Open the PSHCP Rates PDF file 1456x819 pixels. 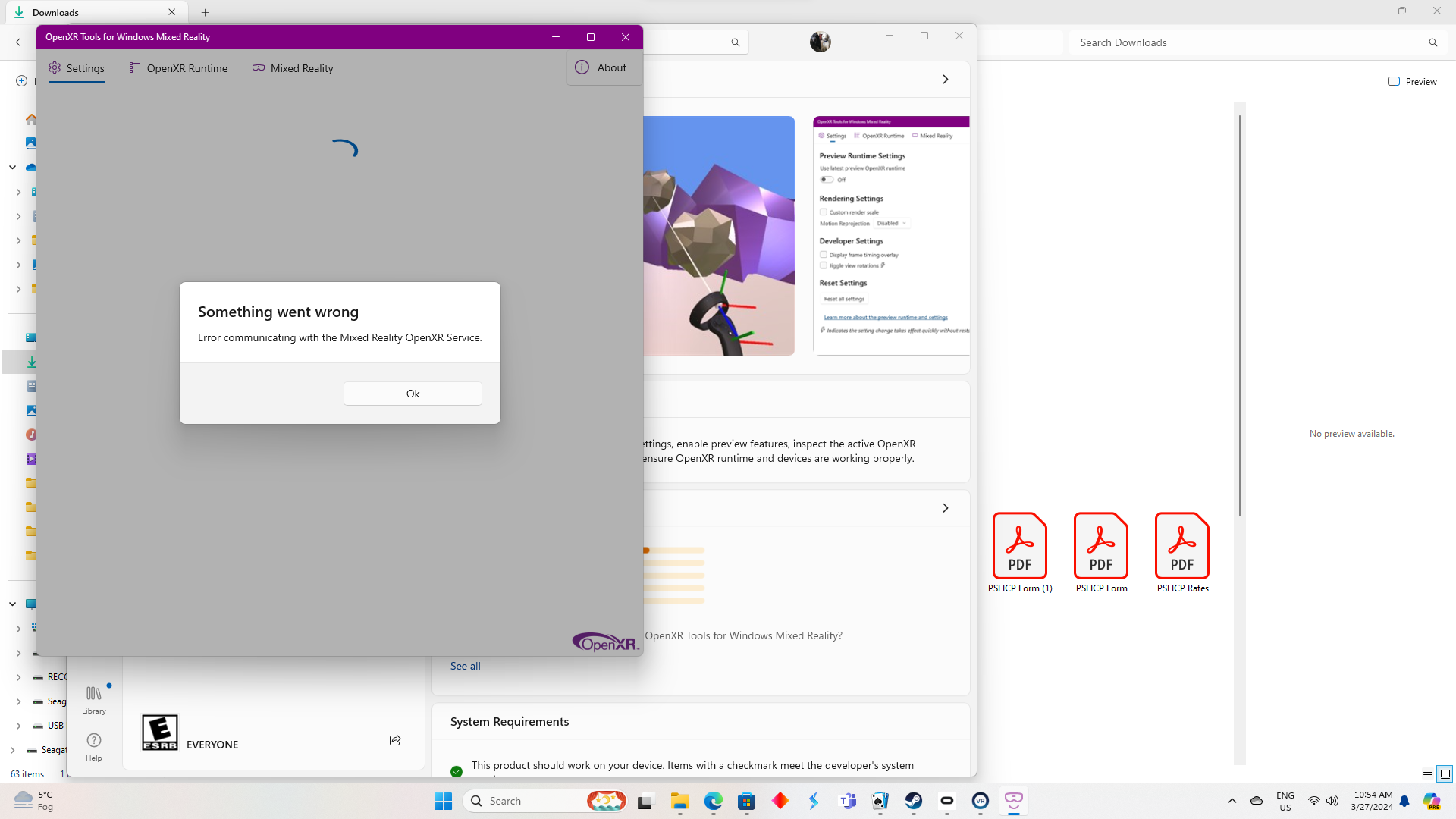tap(1182, 553)
